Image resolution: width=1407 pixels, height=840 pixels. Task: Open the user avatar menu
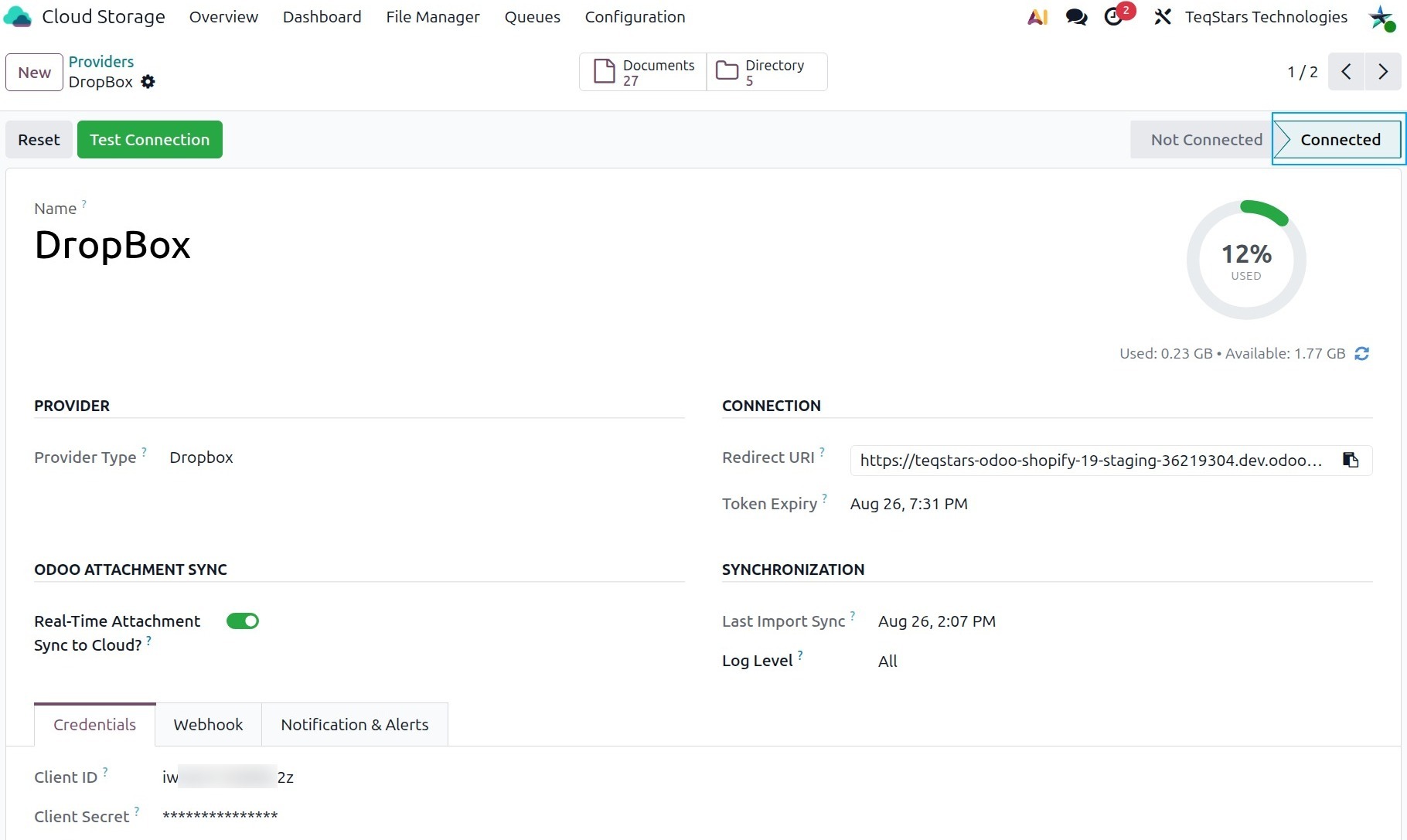pyautogui.click(x=1381, y=17)
